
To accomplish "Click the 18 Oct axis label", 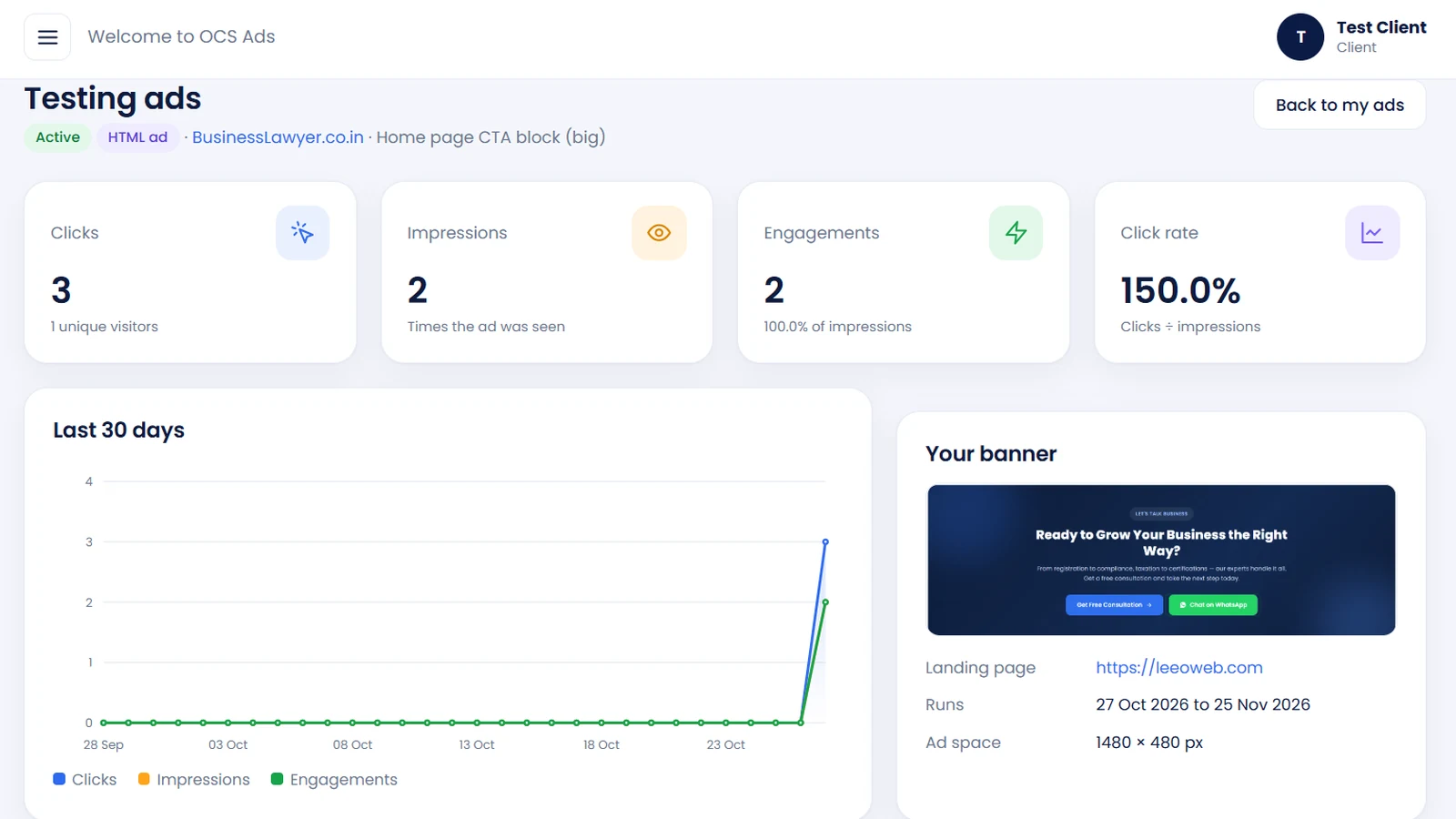I will (602, 744).
